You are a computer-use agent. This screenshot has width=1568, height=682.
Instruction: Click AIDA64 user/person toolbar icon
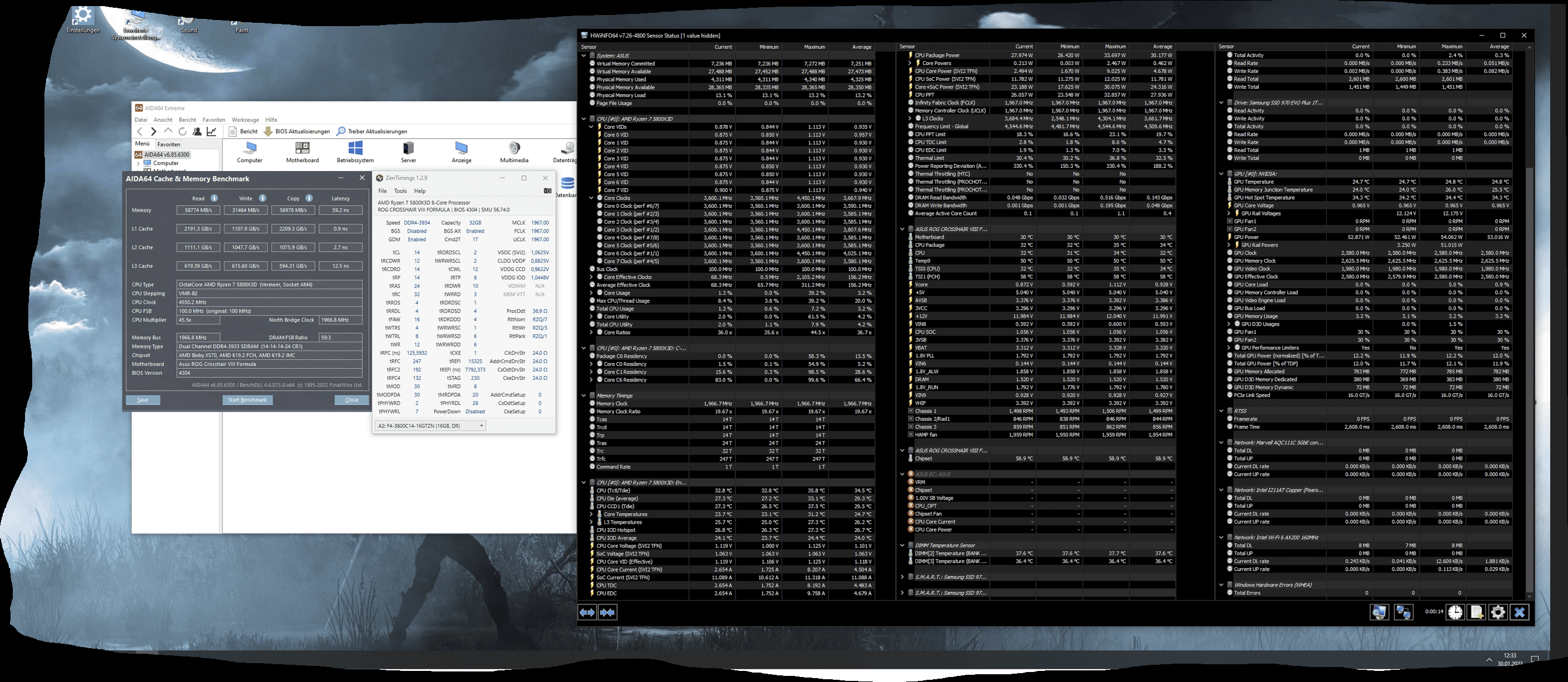[197, 132]
